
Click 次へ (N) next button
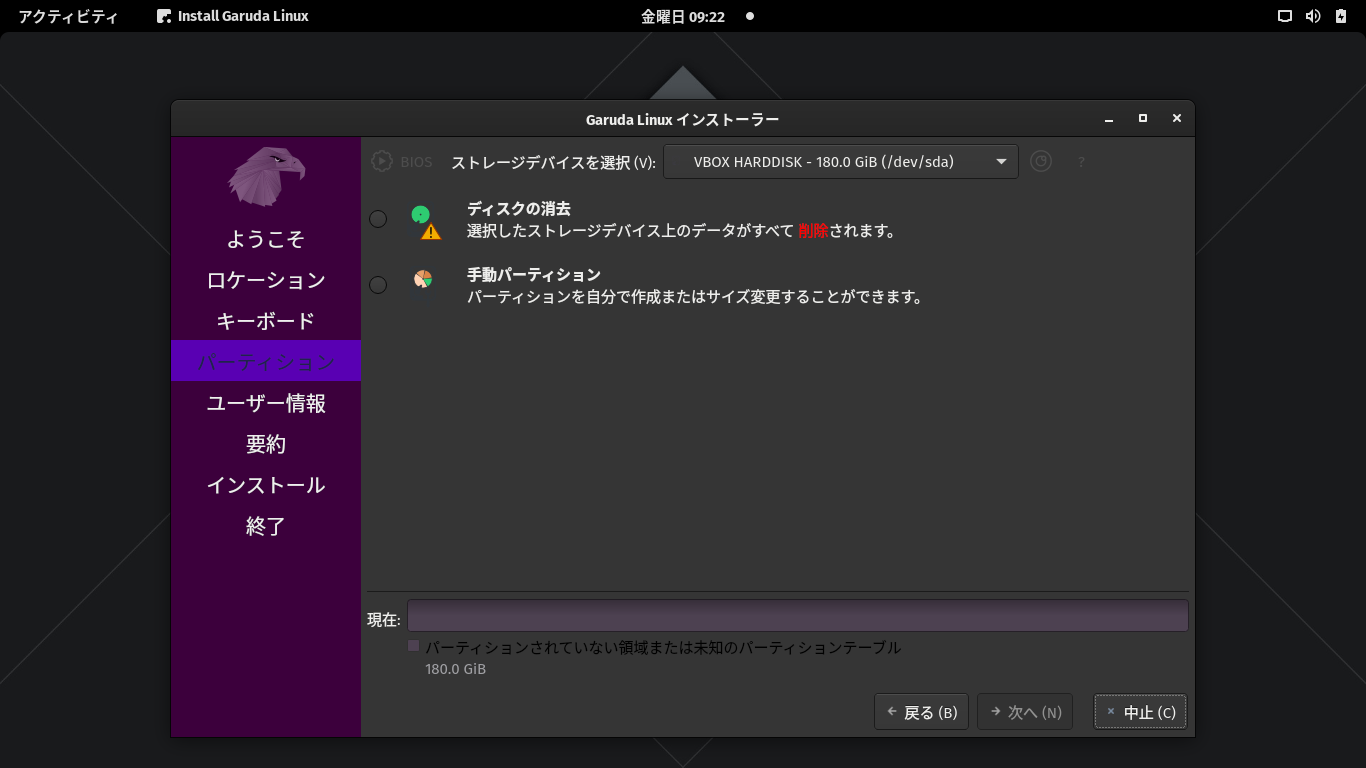(x=1025, y=712)
